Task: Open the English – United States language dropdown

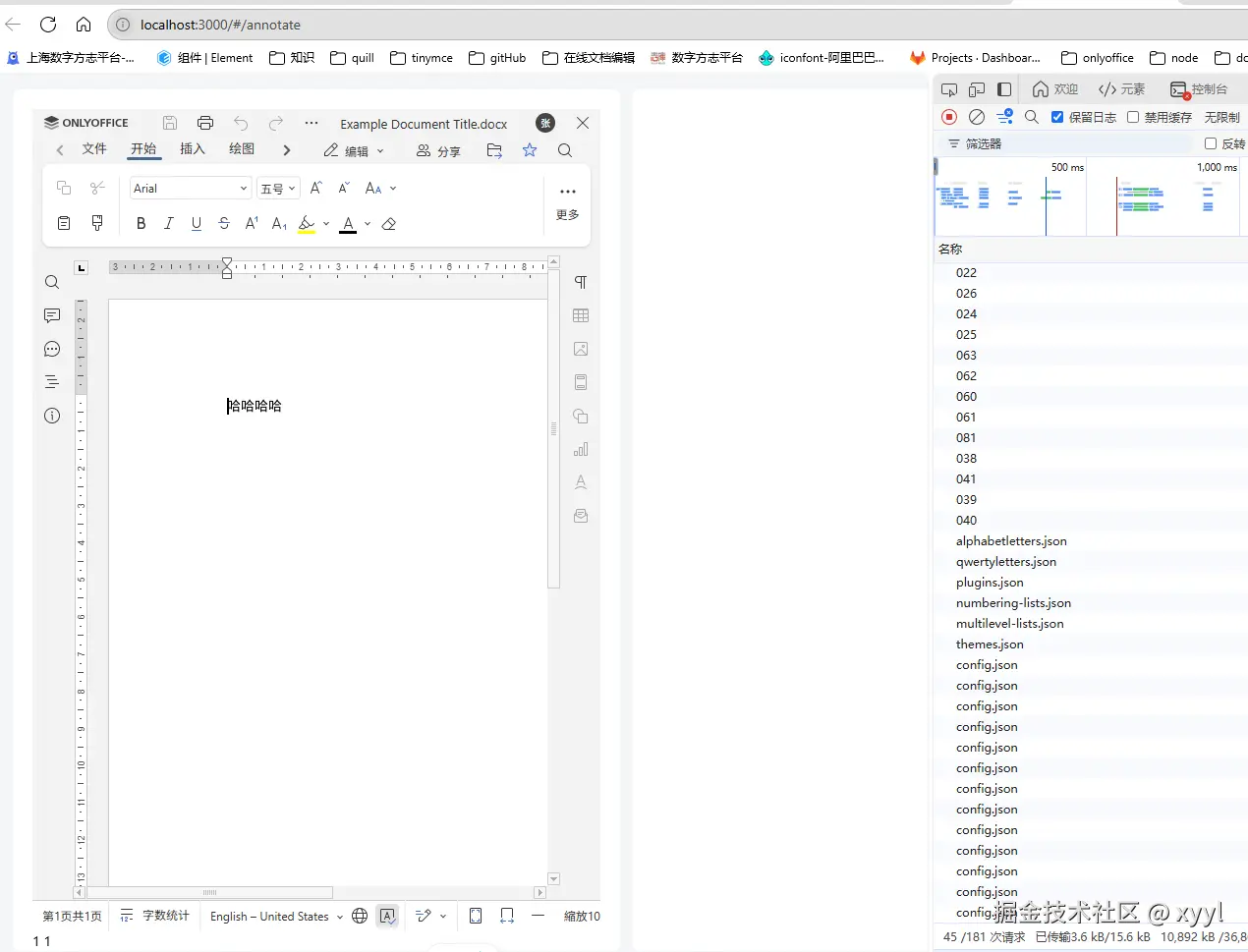Action: point(277,916)
